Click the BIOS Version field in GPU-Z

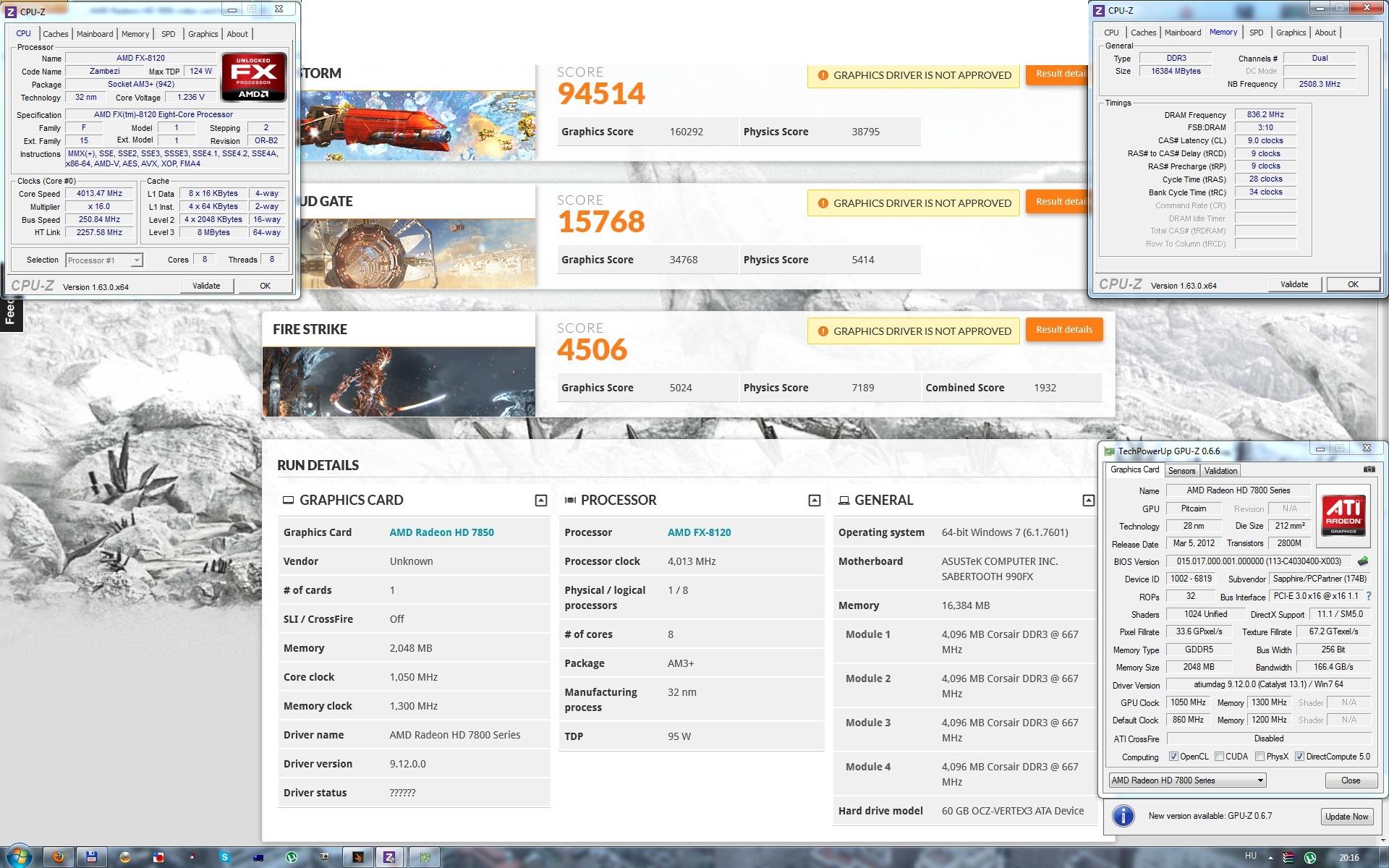(x=1259, y=561)
